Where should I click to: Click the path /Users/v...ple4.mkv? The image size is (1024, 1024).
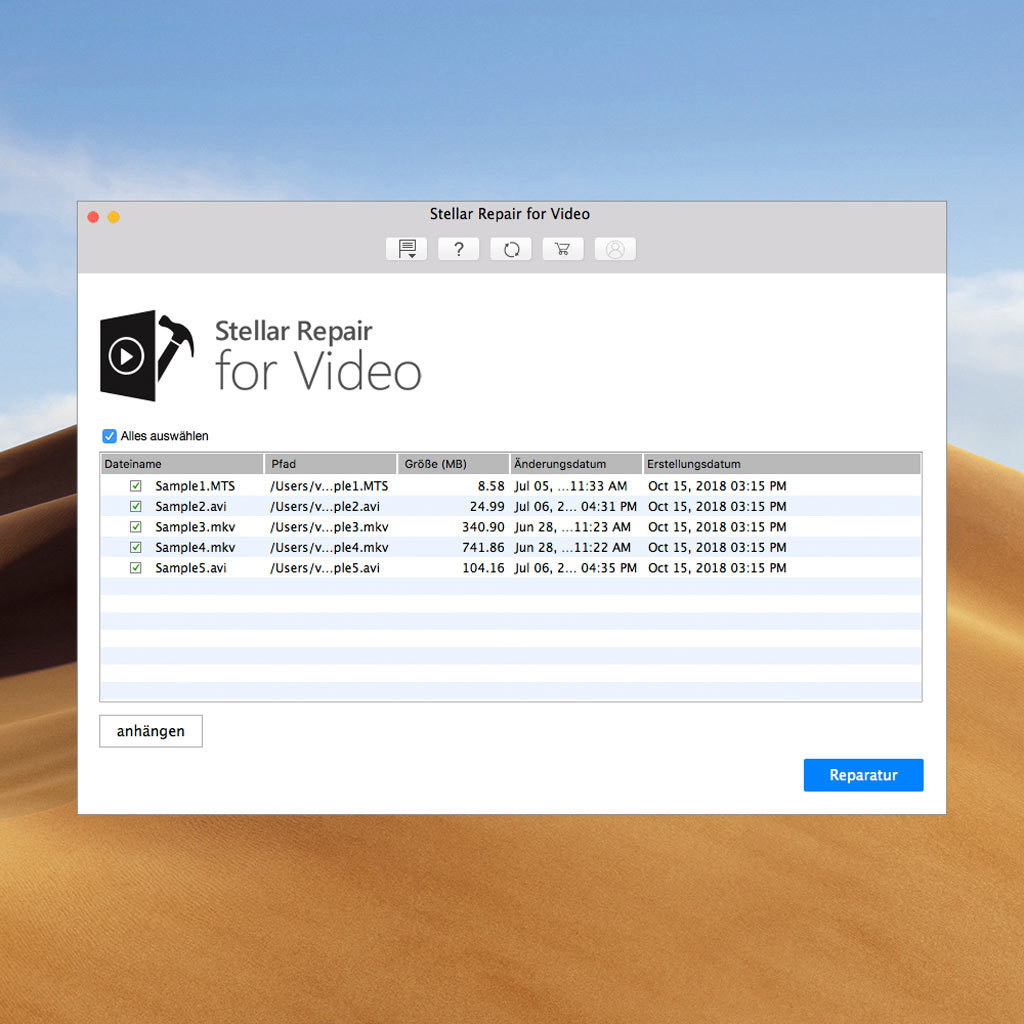point(329,547)
